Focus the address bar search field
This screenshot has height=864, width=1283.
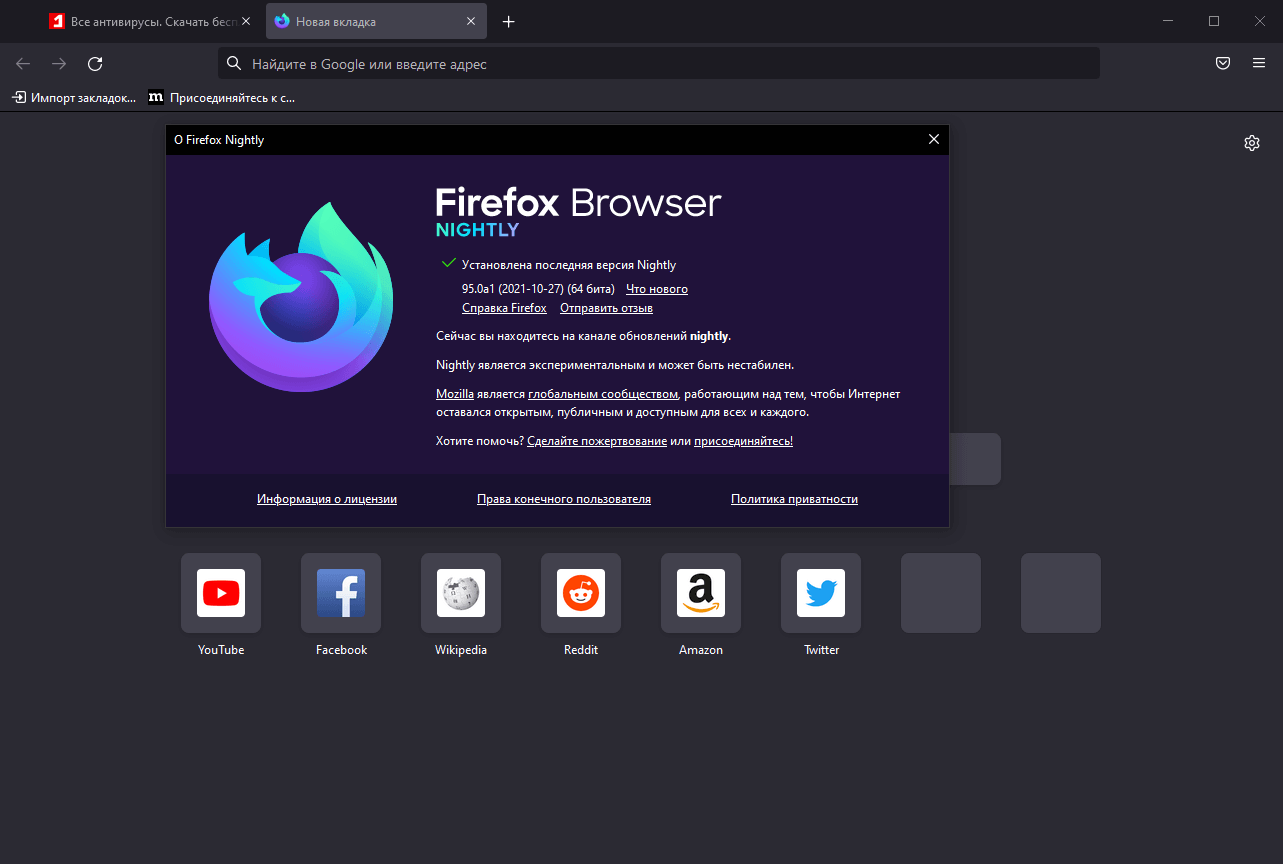[659, 63]
